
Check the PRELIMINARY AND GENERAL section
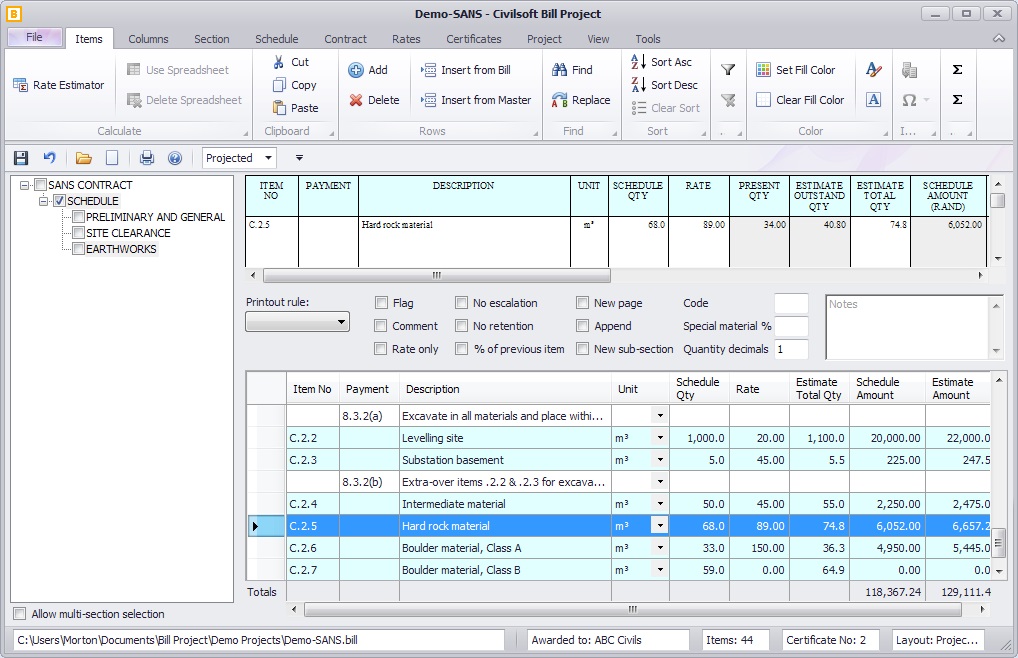78,217
